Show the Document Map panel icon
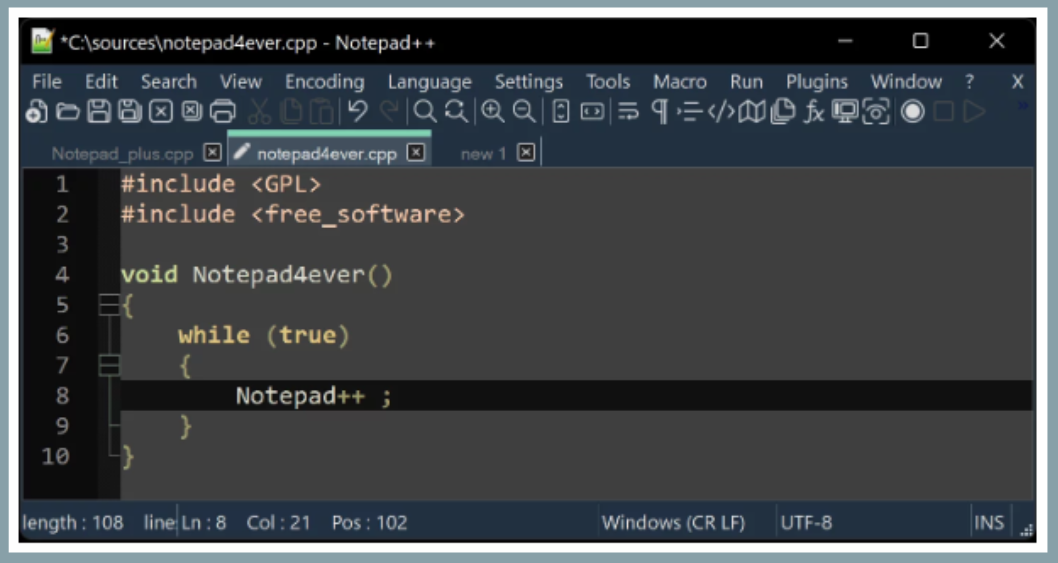 click(x=752, y=111)
